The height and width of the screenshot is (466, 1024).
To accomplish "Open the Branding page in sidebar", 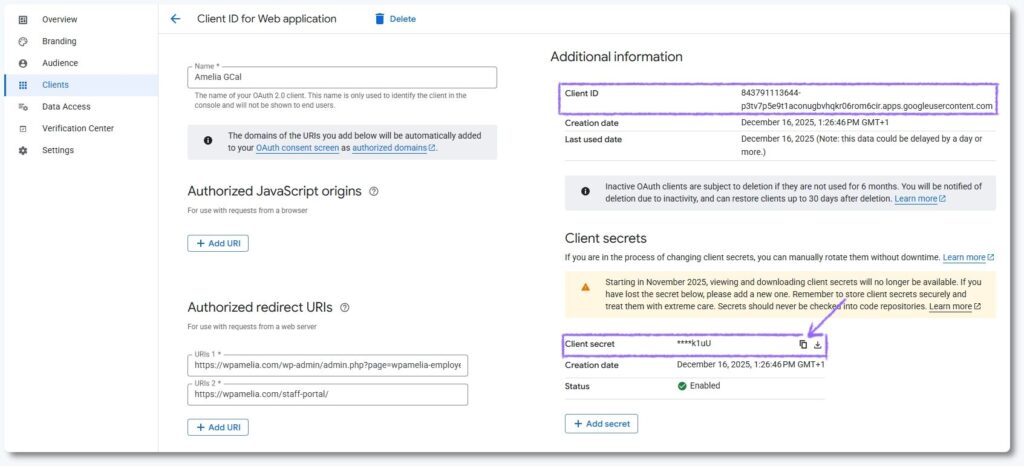I will [58, 41].
